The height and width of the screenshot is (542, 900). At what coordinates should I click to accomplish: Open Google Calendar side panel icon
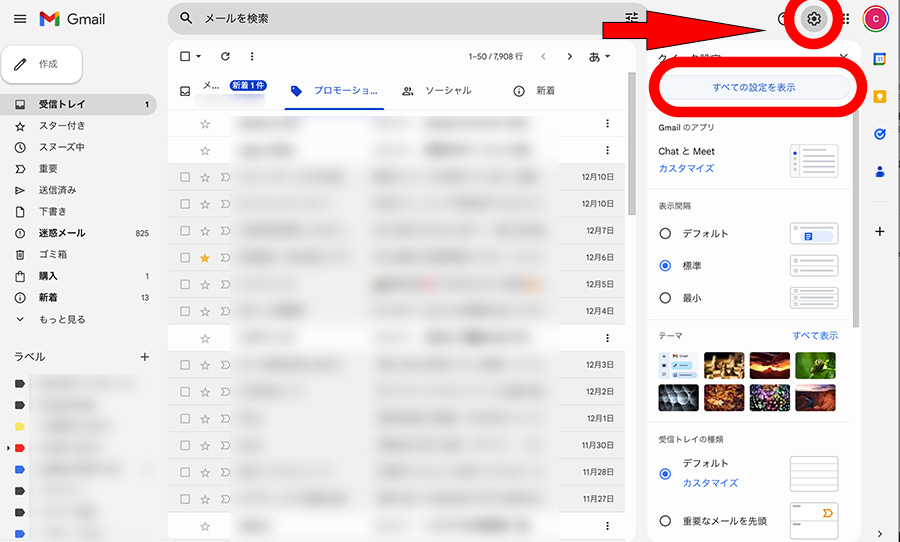click(879, 59)
